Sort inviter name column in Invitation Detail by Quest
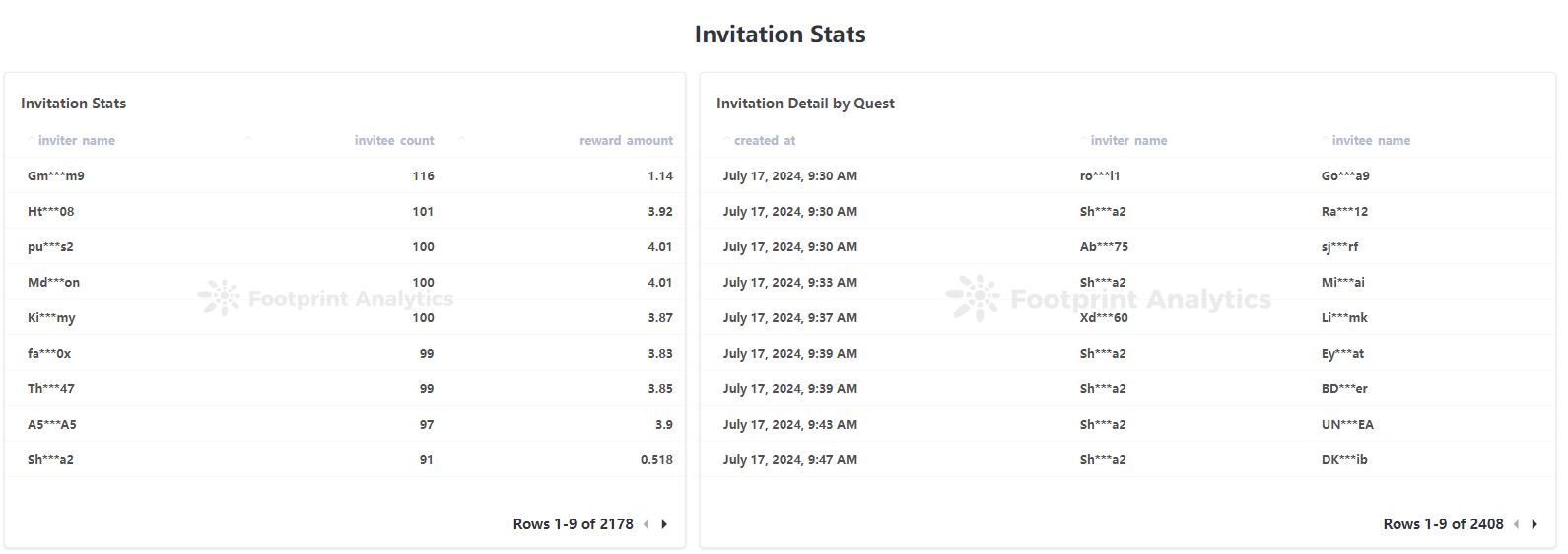The height and width of the screenshot is (554, 1568). [x=1128, y=141]
